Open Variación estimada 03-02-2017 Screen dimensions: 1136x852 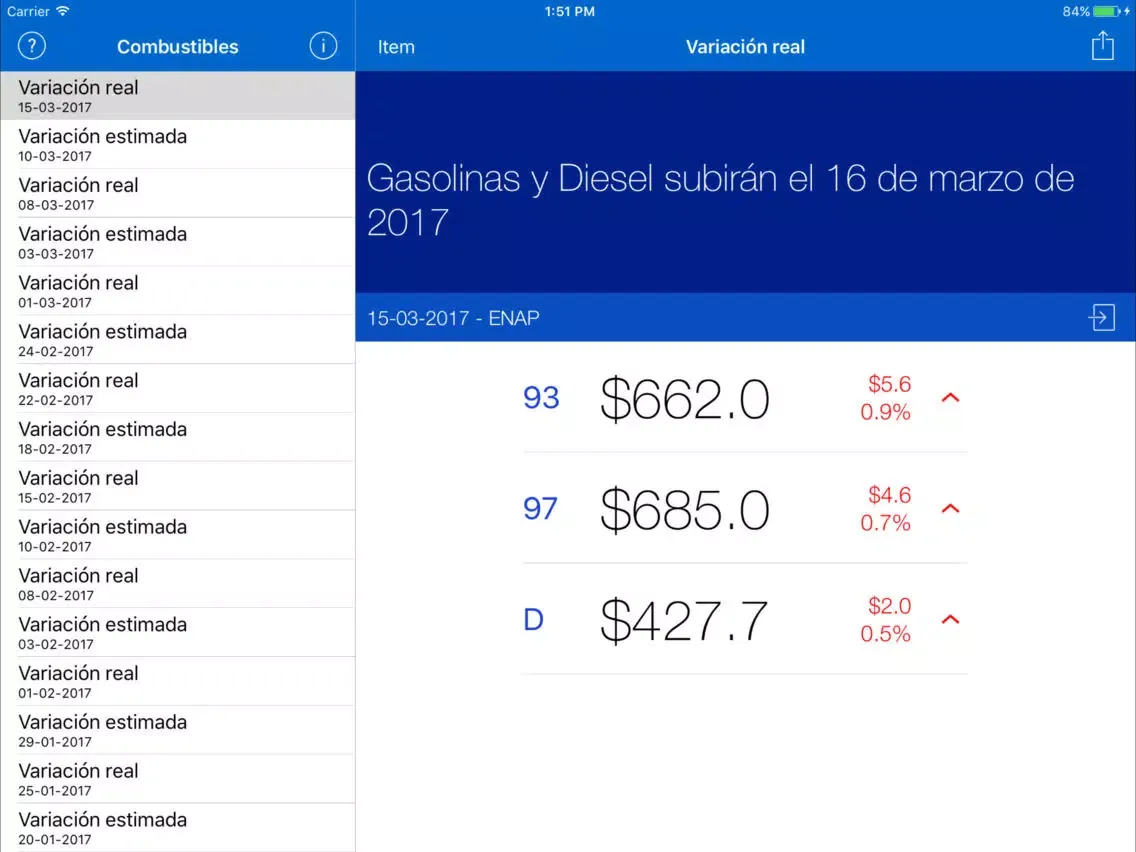[178, 632]
